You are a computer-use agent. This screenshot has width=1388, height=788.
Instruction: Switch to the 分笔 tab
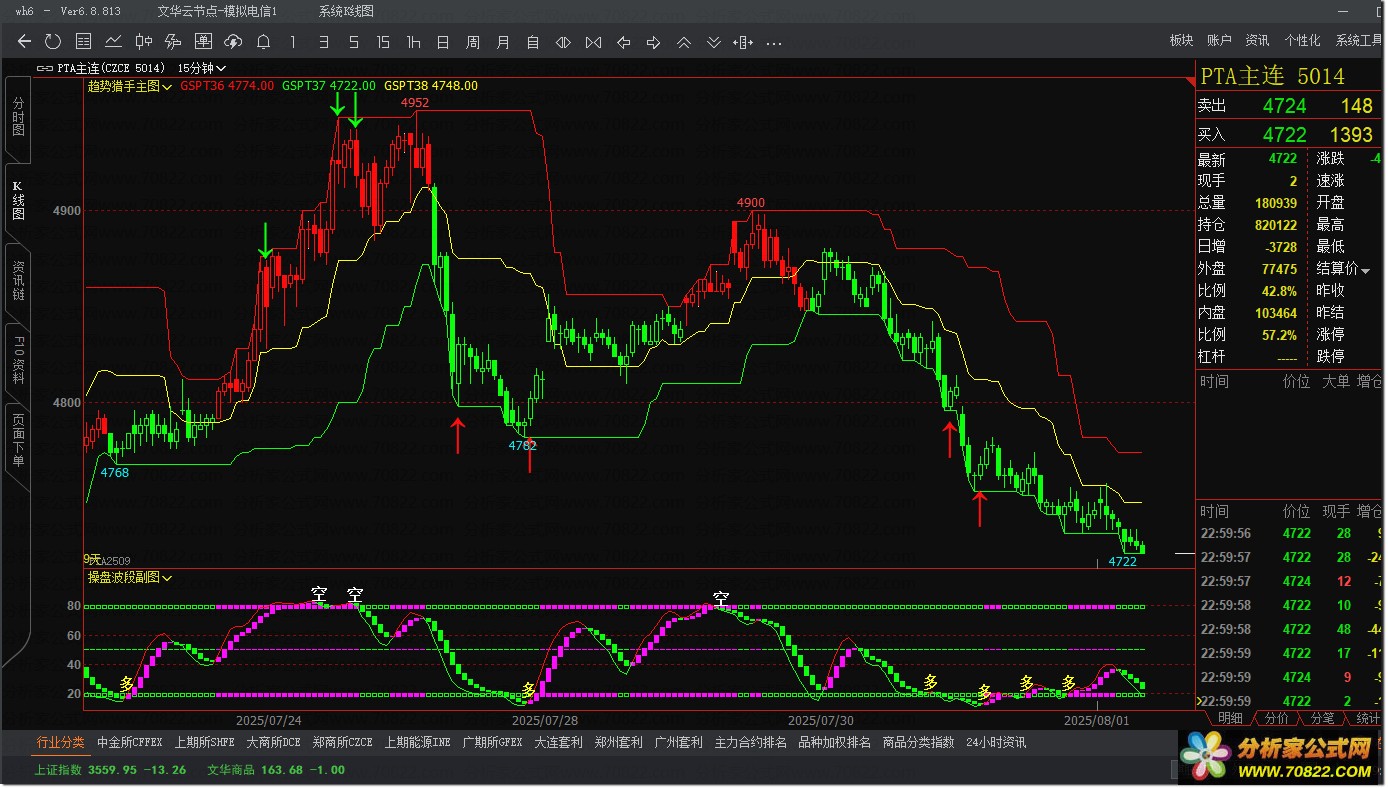(x=1322, y=718)
